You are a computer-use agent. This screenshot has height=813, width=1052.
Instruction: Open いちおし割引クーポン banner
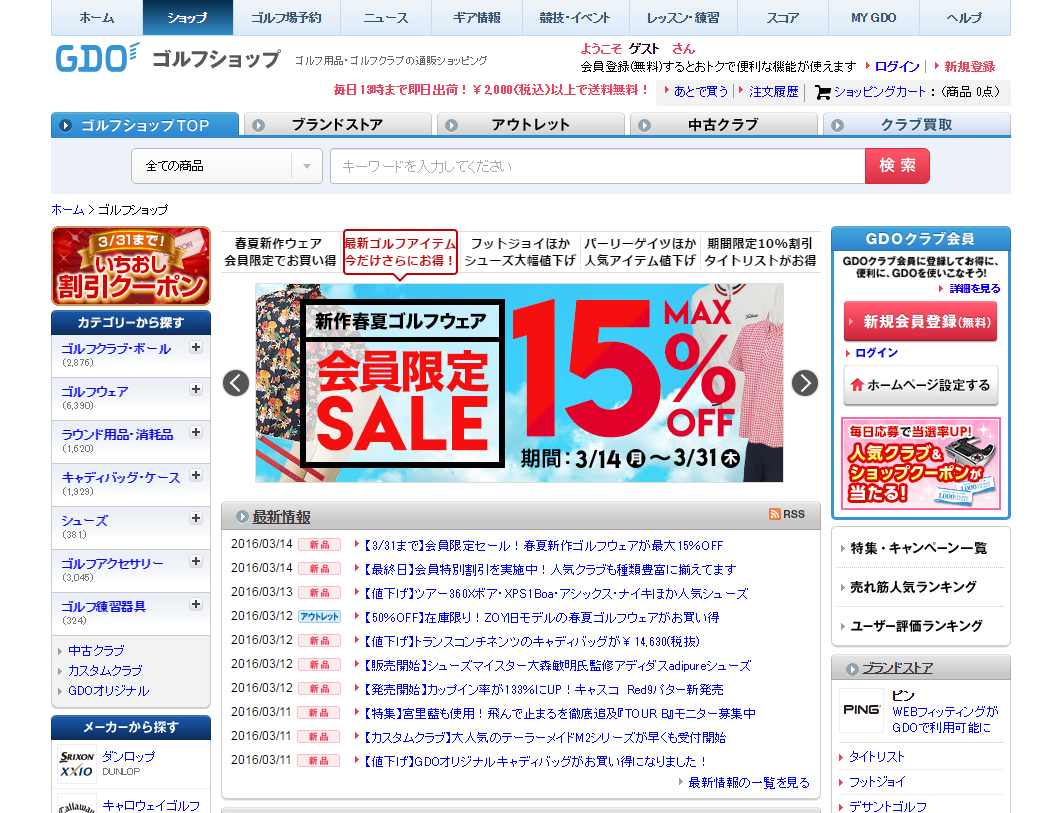(x=131, y=266)
